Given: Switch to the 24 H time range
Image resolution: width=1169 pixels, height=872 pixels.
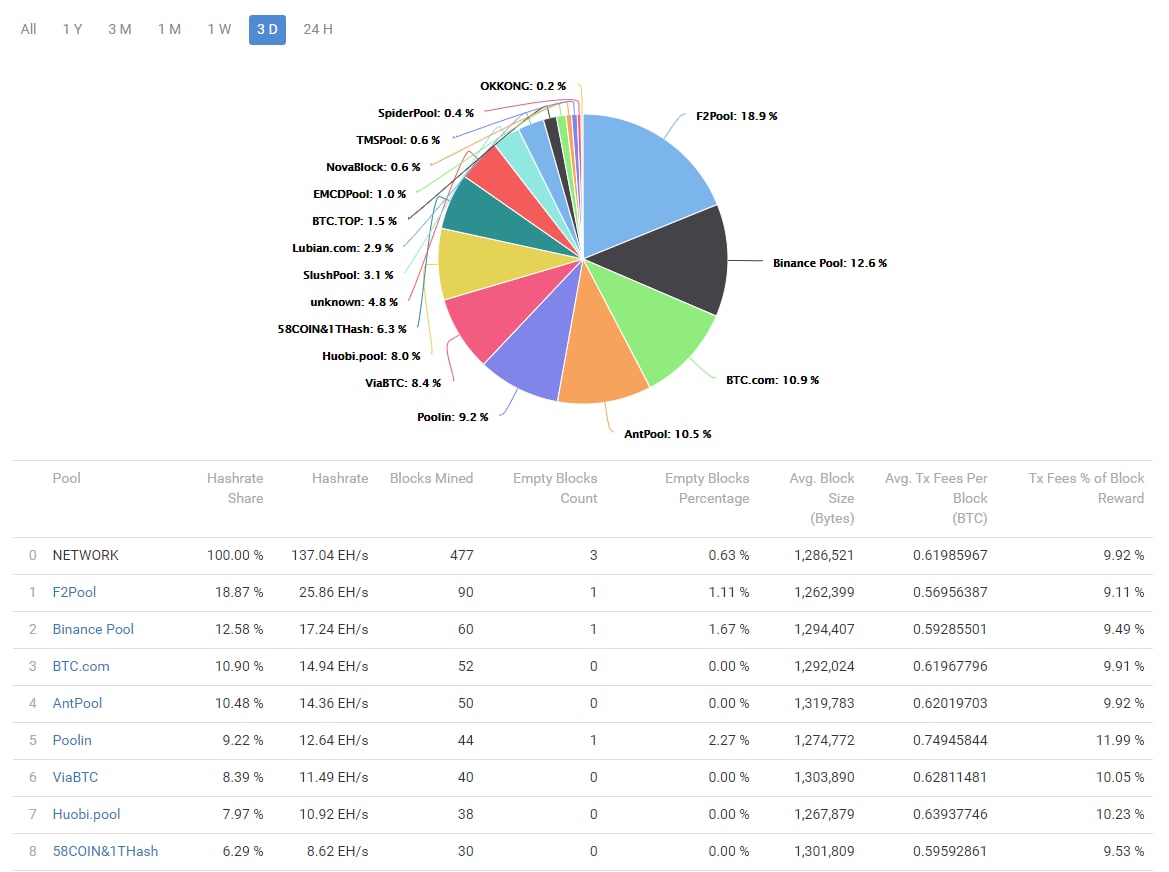Looking at the screenshot, I should point(318,30).
